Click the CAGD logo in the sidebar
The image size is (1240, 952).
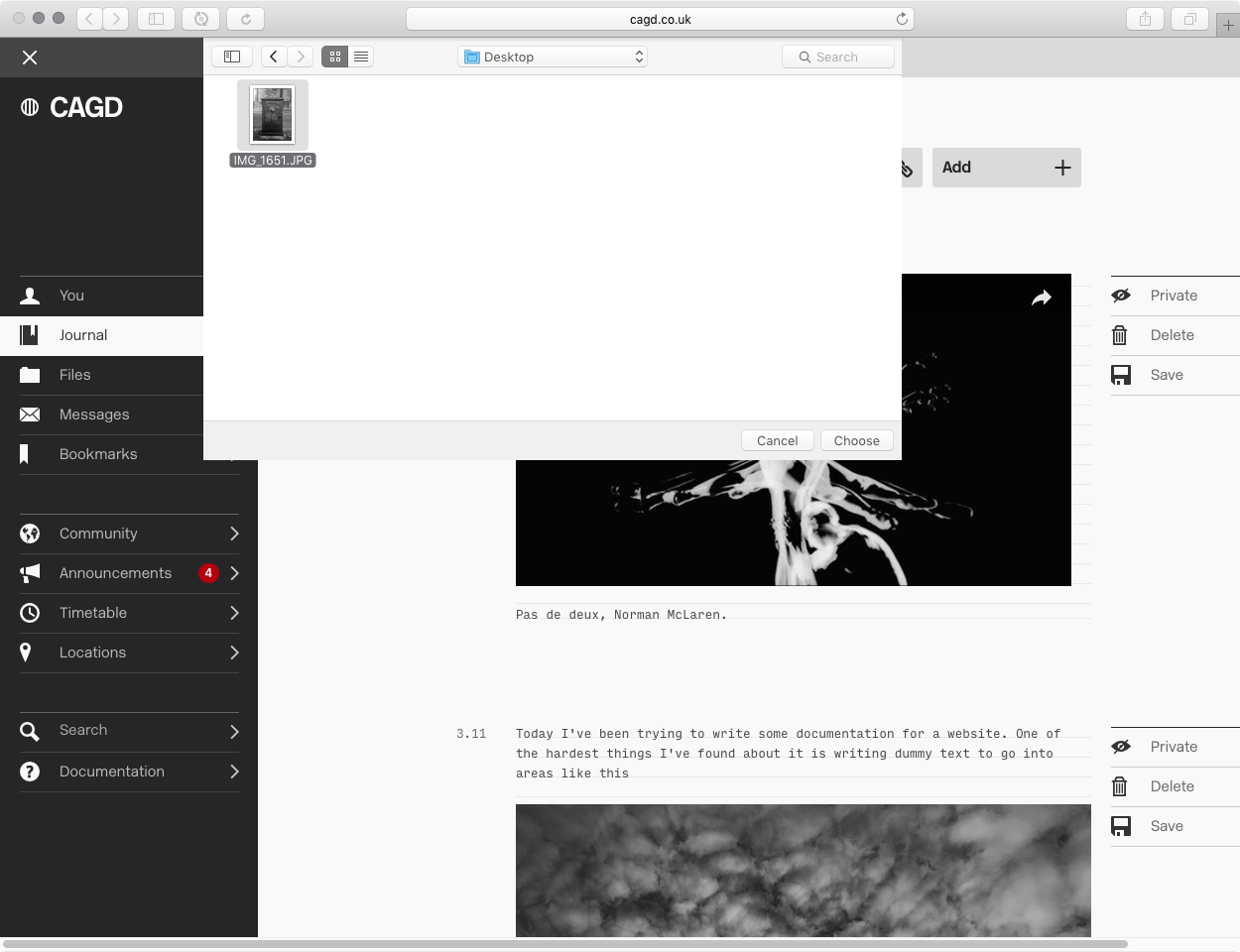click(71, 107)
